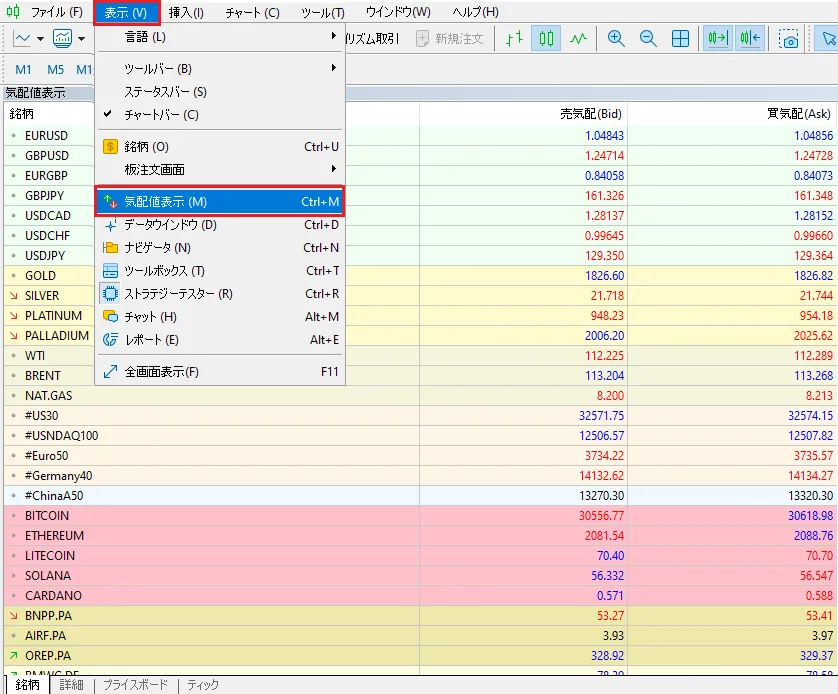Open チャット (H) menu item

click(x=220, y=317)
